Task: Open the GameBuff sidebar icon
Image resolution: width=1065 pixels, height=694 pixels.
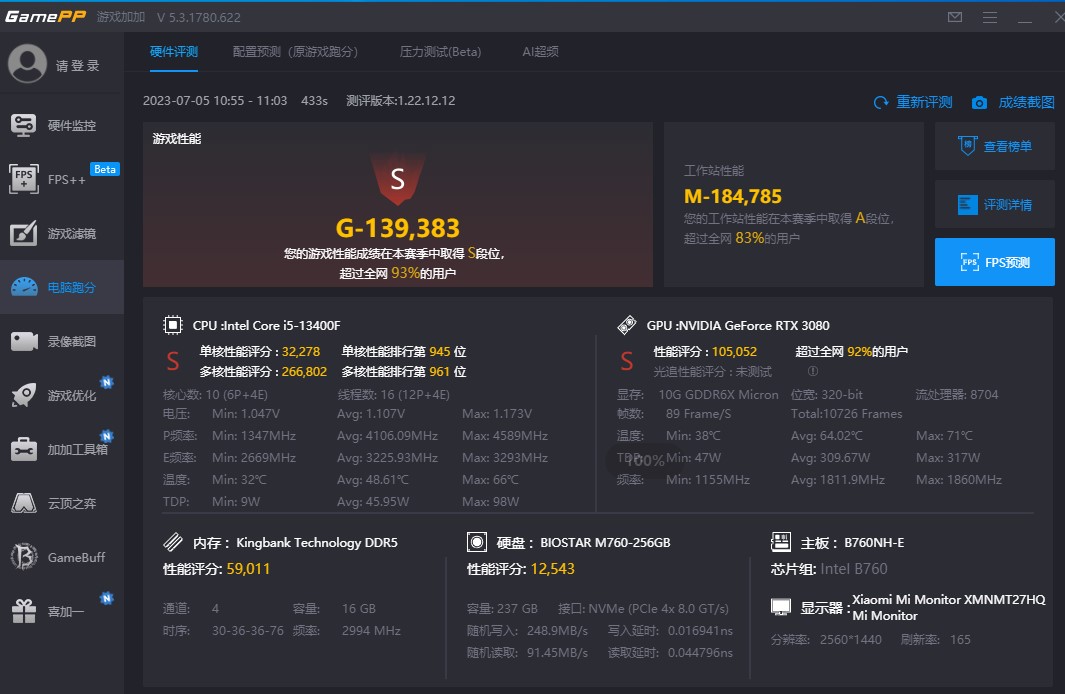Action: (x=24, y=558)
